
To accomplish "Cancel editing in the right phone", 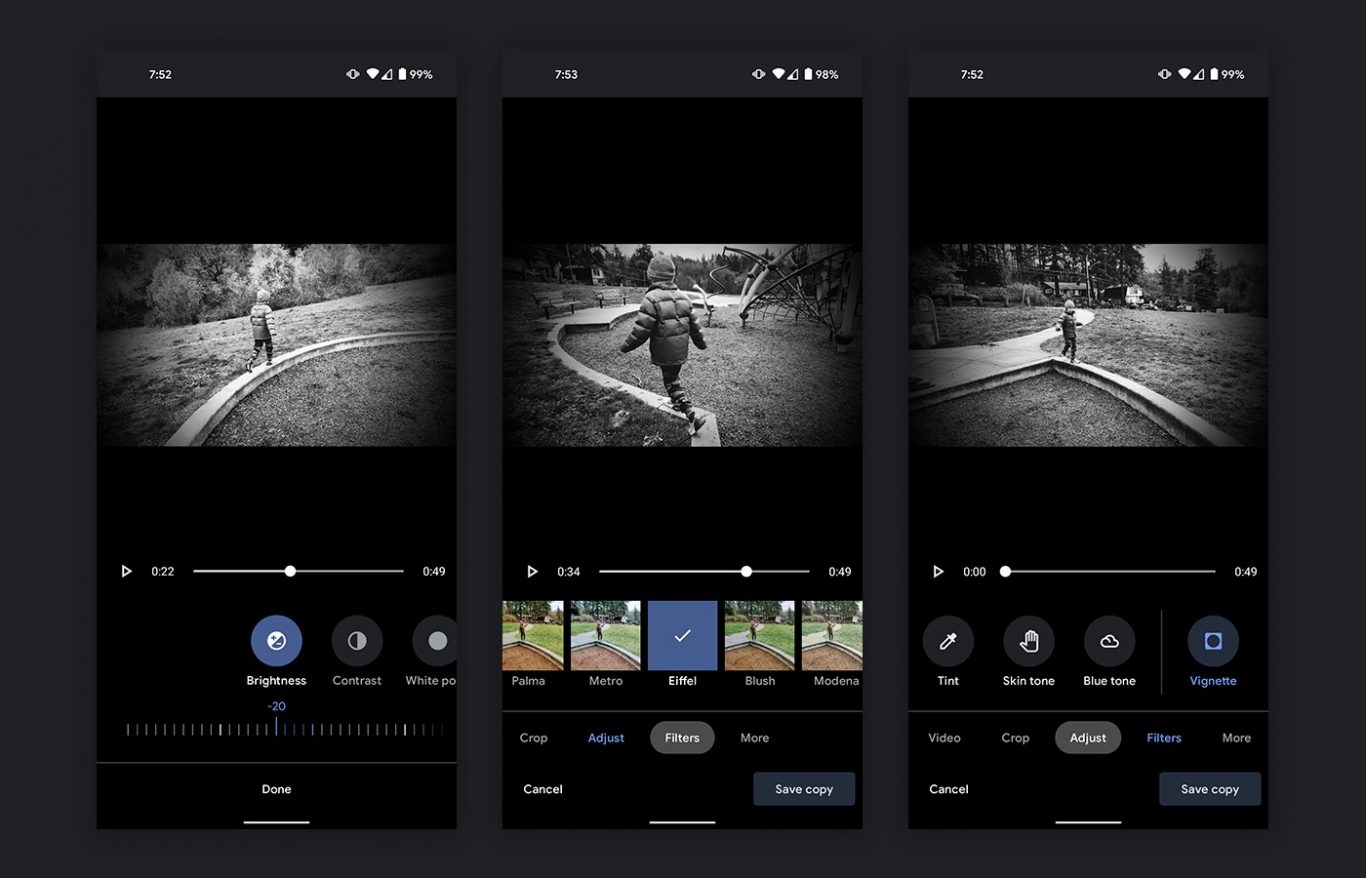I will point(949,789).
